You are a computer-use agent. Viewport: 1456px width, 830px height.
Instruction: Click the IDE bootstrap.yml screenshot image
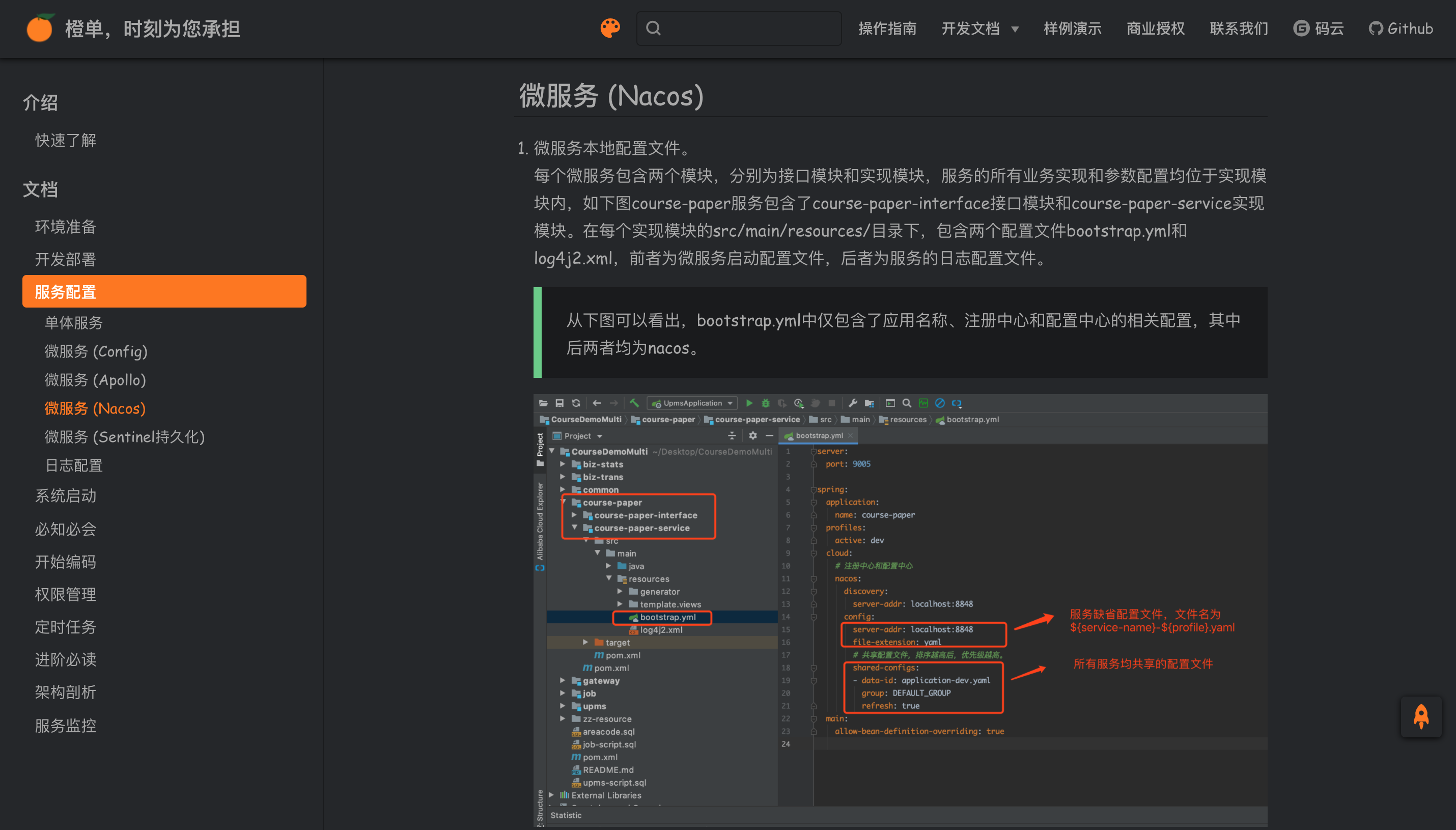pos(900,610)
